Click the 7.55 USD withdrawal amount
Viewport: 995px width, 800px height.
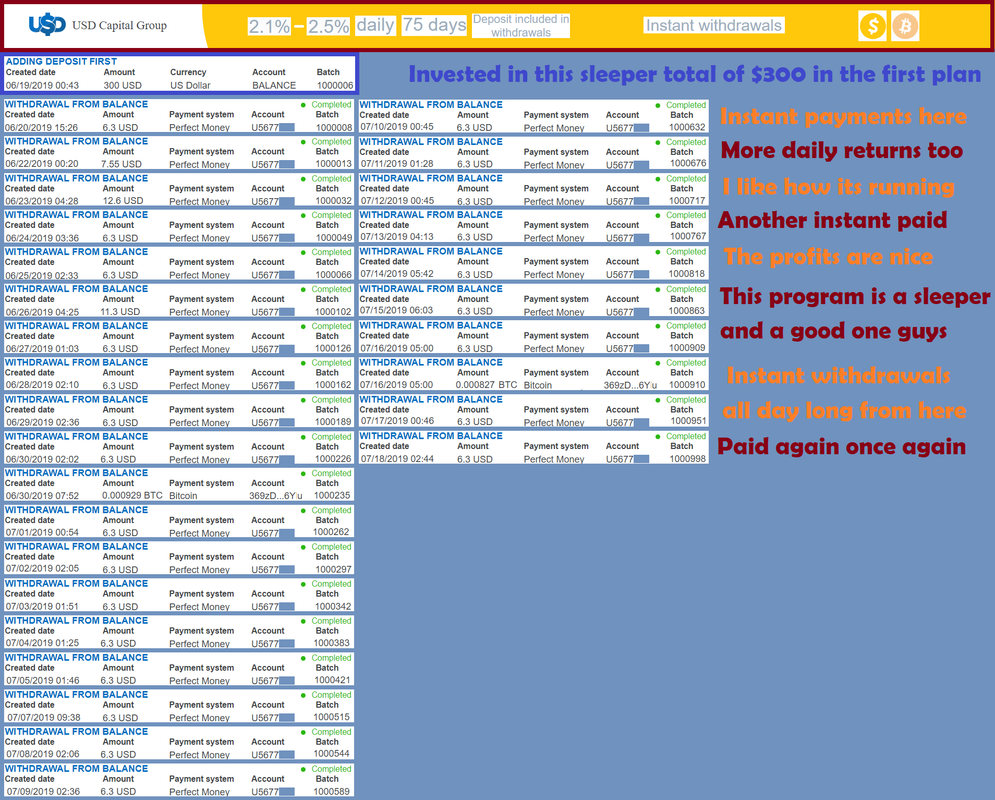click(122, 164)
